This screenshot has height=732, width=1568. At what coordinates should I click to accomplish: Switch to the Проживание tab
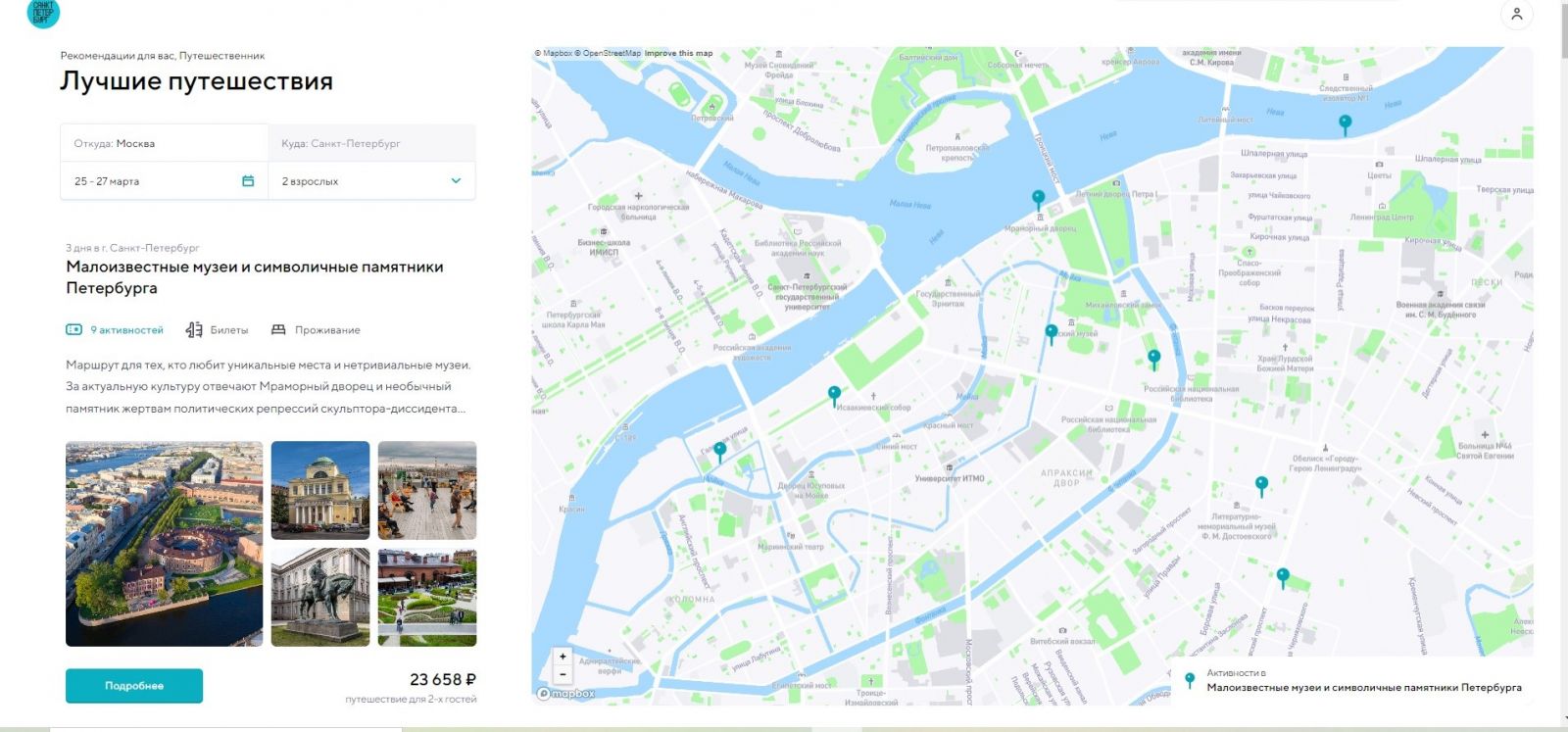point(316,330)
